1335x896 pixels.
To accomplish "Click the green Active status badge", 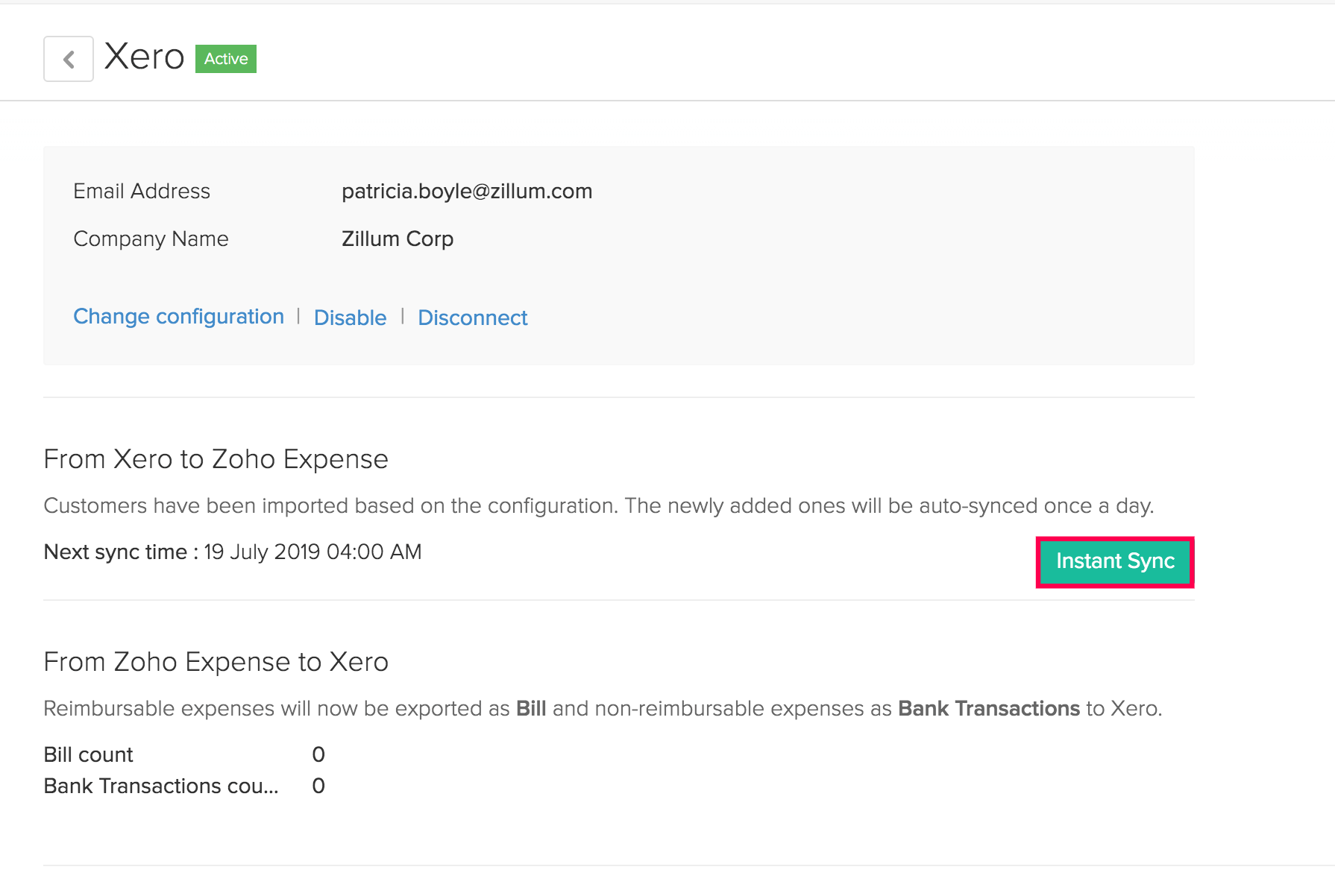I will (x=226, y=59).
